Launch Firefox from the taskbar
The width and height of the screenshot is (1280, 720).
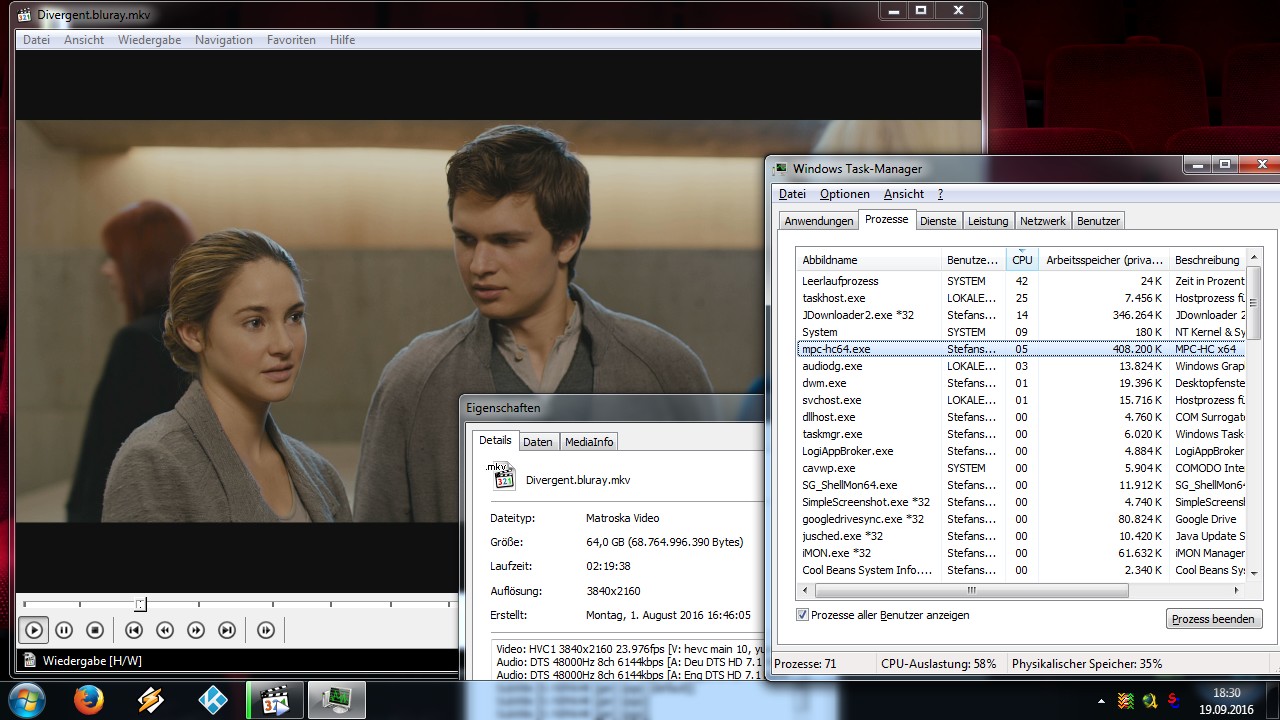(89, 700)
